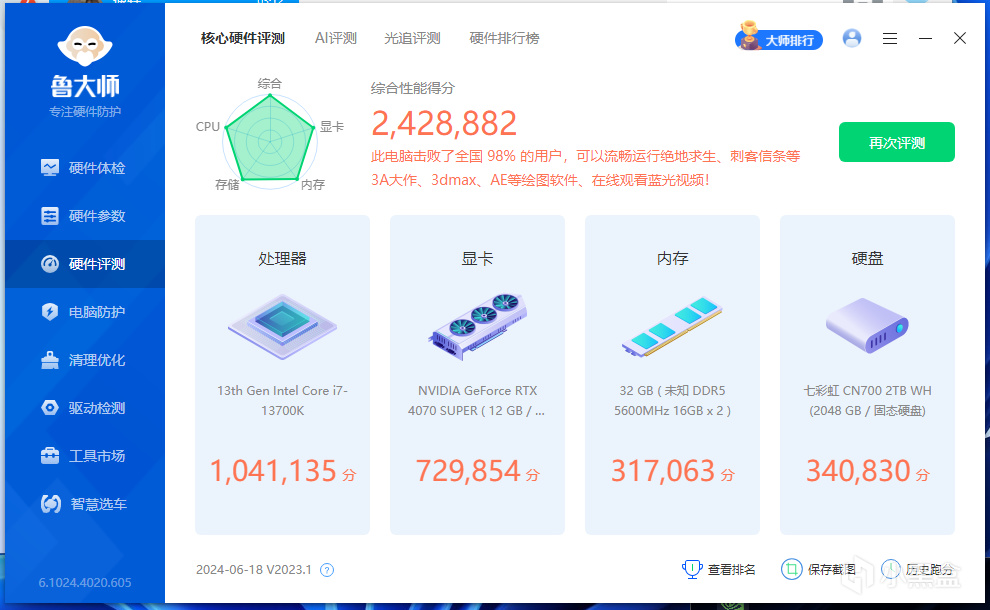The image size is (990, 610).
Task: Click the user account avatar icon
Action: (852, 39)
